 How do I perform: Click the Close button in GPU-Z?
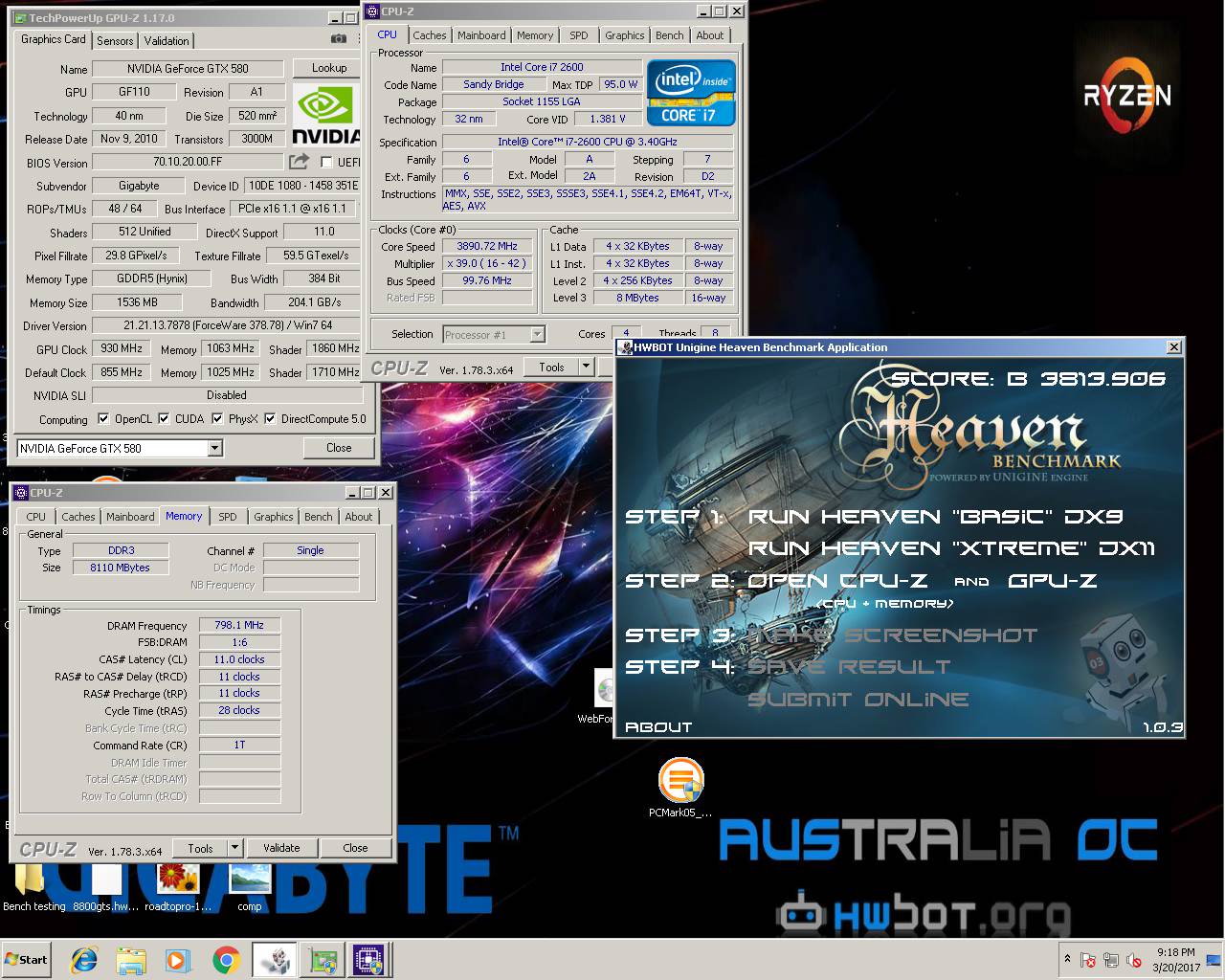coord(339,448)
